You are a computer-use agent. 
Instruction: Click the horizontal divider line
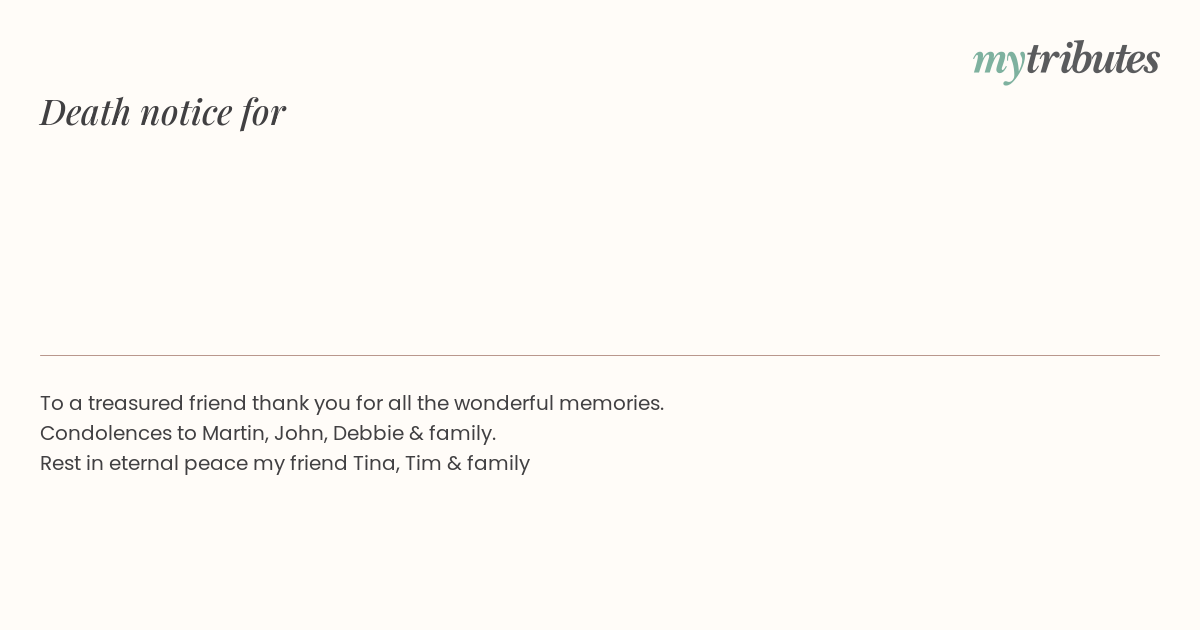coord(600,355)
